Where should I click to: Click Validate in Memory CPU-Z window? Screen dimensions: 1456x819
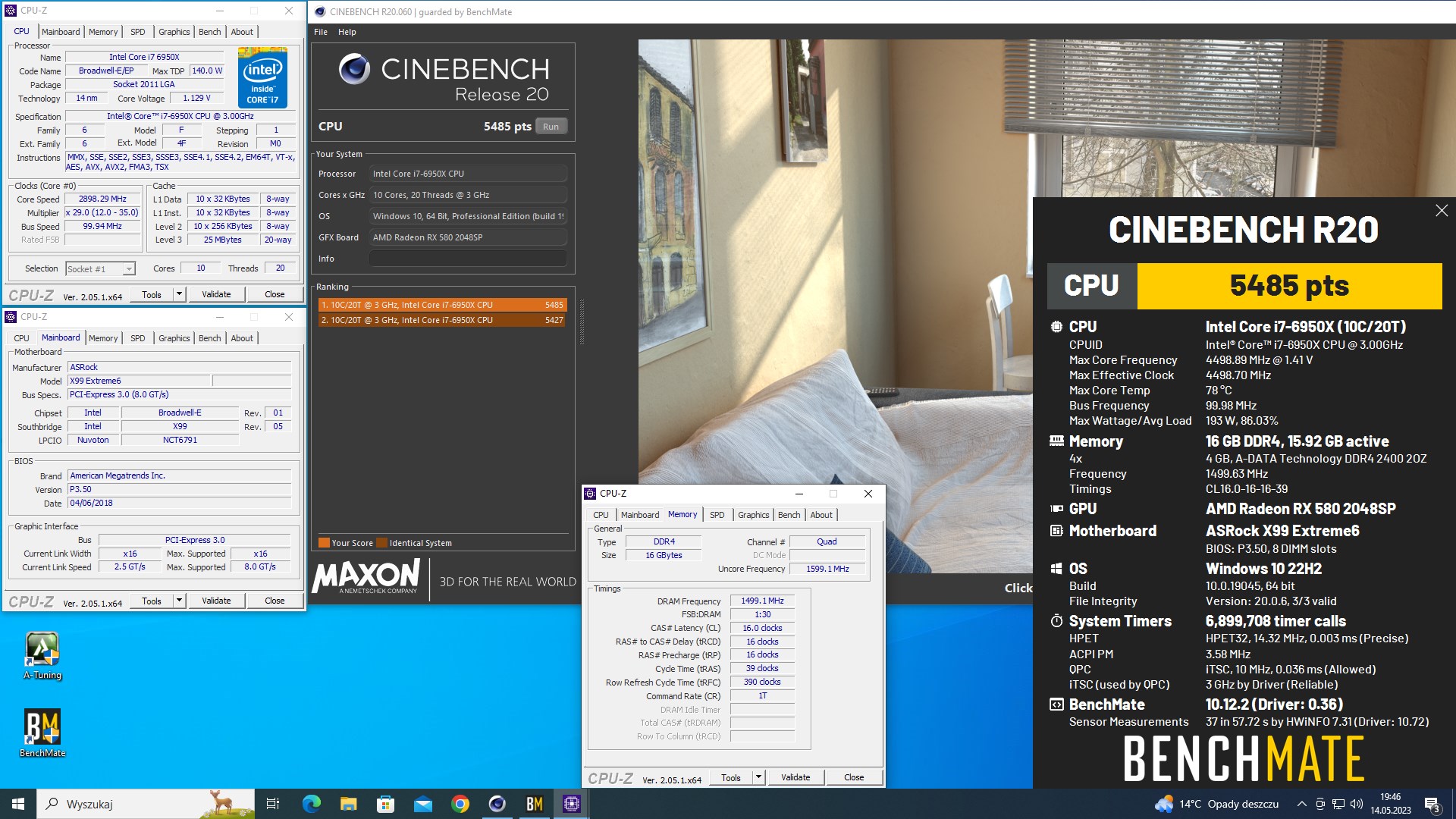tap(795, 777)
